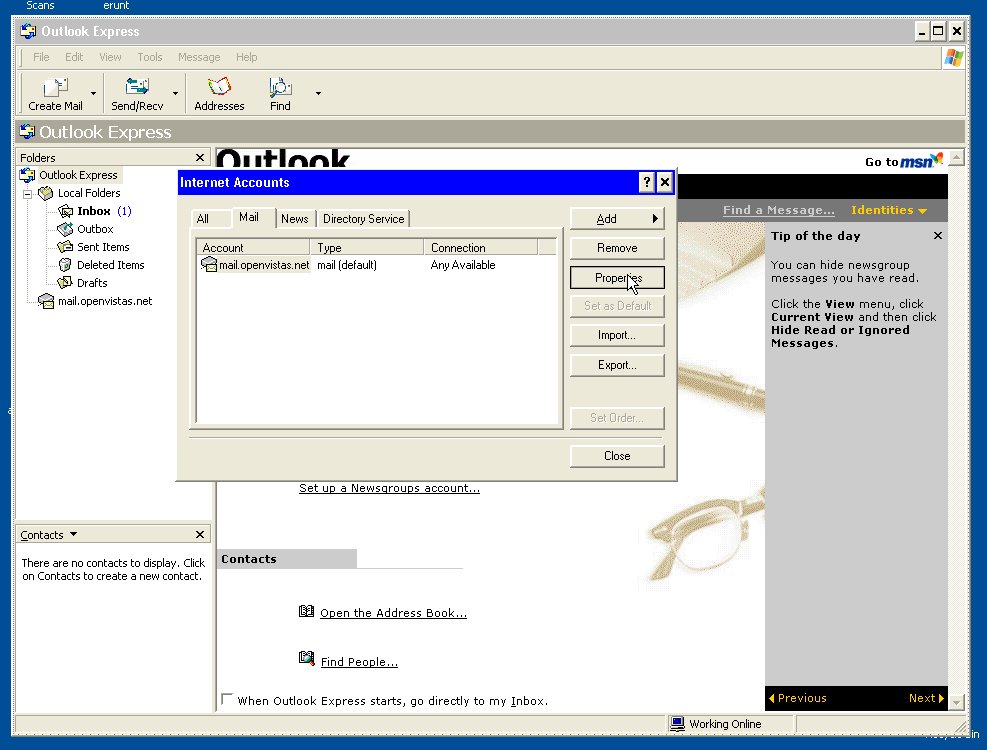Click the Working Online status bar icon
987x750 pixels.
click(677, 724)
